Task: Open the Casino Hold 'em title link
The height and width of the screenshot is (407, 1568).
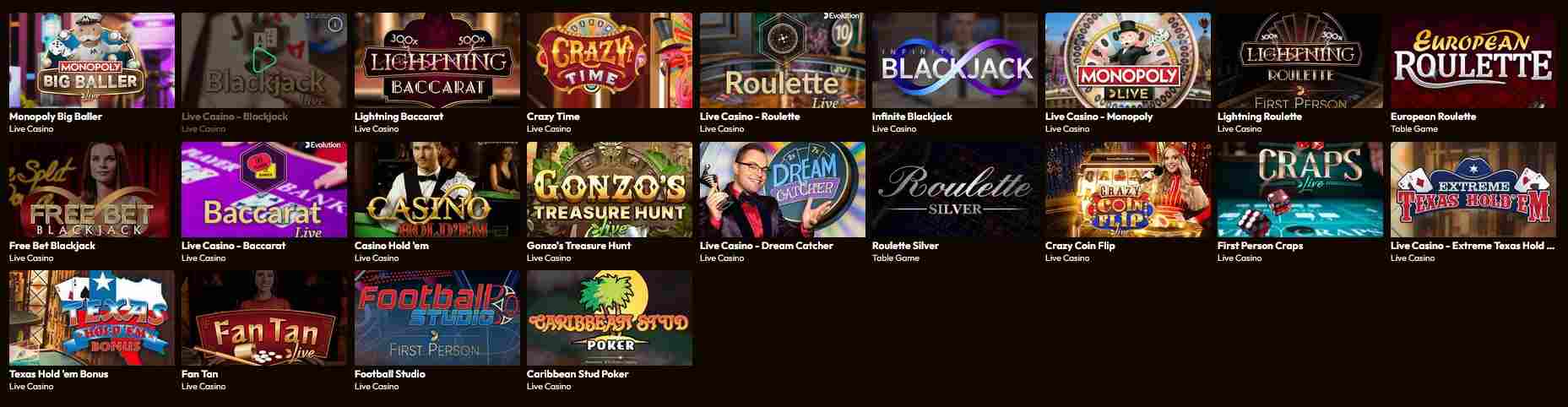Action: click(x=392, y=246)
